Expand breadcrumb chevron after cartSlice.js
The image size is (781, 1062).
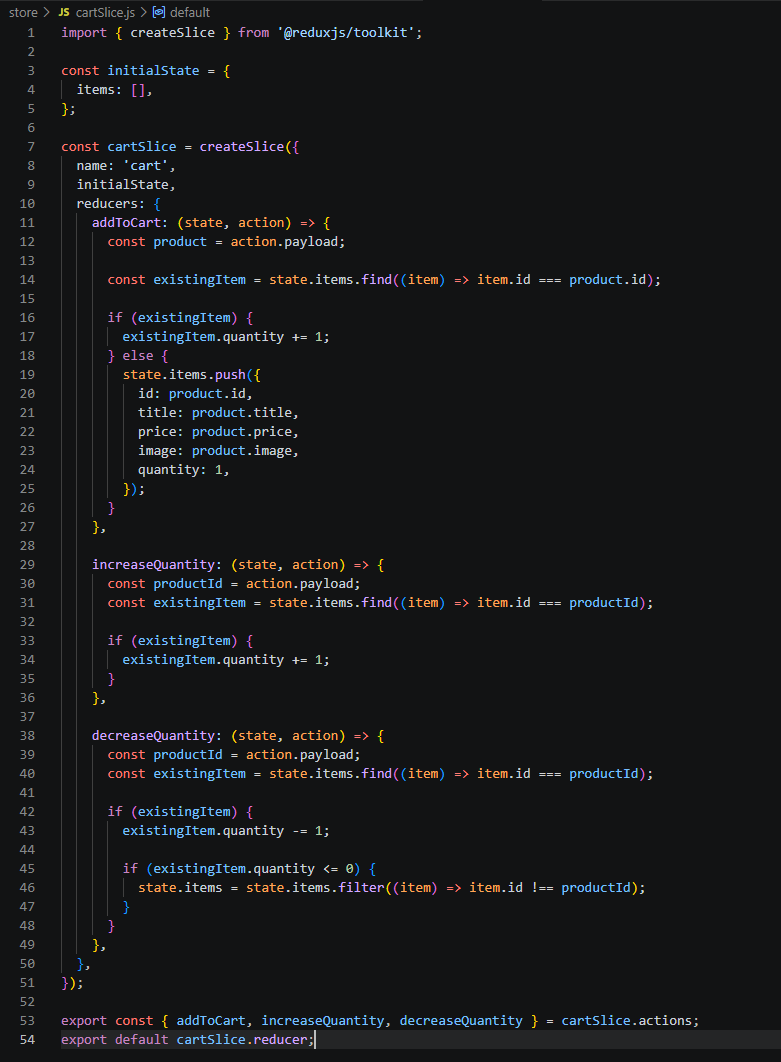pos(144,12)
